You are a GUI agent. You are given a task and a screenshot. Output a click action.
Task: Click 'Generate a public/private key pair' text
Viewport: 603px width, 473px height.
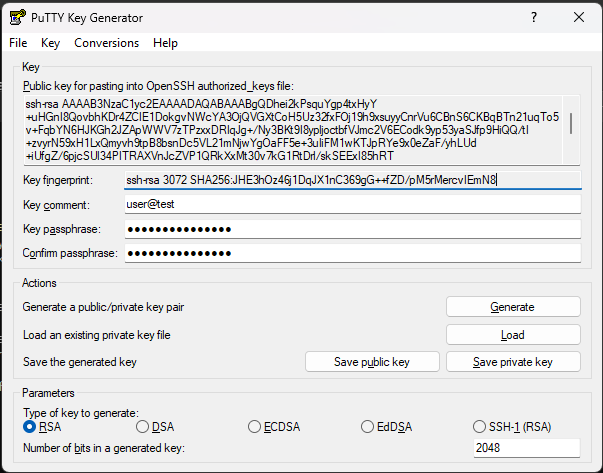(x=103, y=307)
